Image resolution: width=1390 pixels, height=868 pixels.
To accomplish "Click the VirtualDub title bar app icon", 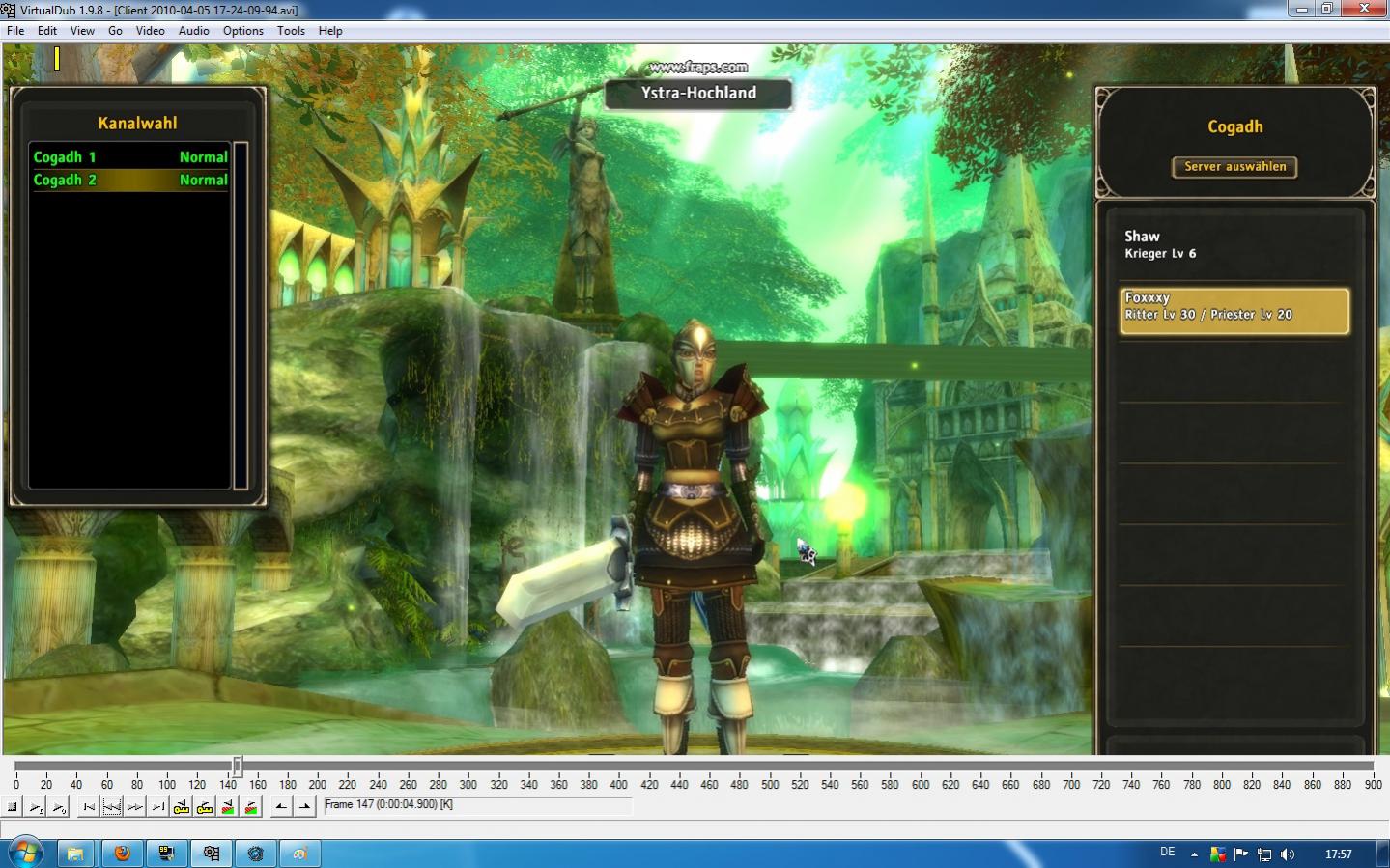I will [9, 10].
